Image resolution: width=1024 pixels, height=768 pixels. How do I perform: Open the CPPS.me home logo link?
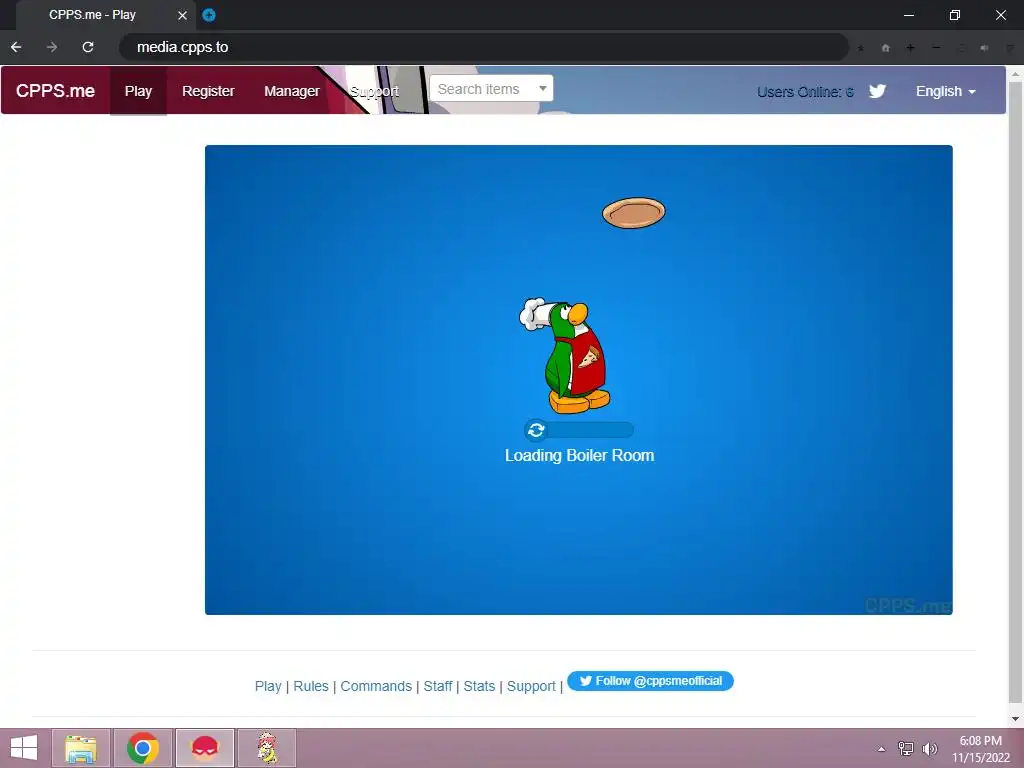(x=56, y=91)
